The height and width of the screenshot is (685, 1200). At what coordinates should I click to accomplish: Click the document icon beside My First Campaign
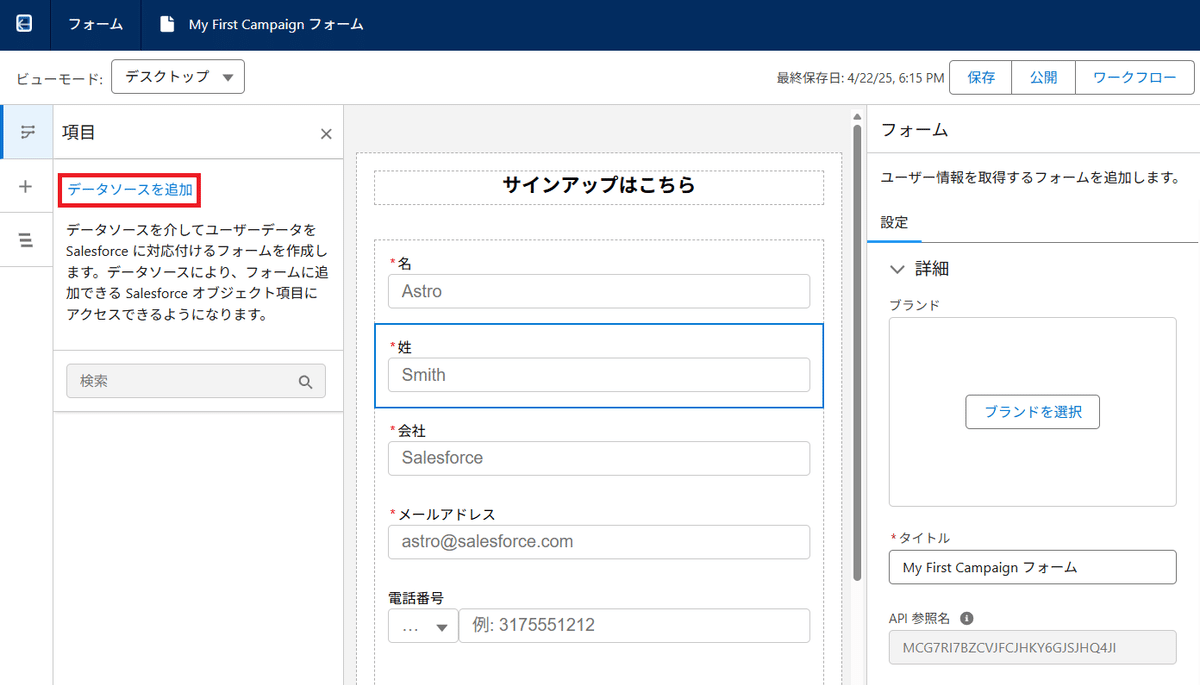pyautogui.click(x=168, y=24)
